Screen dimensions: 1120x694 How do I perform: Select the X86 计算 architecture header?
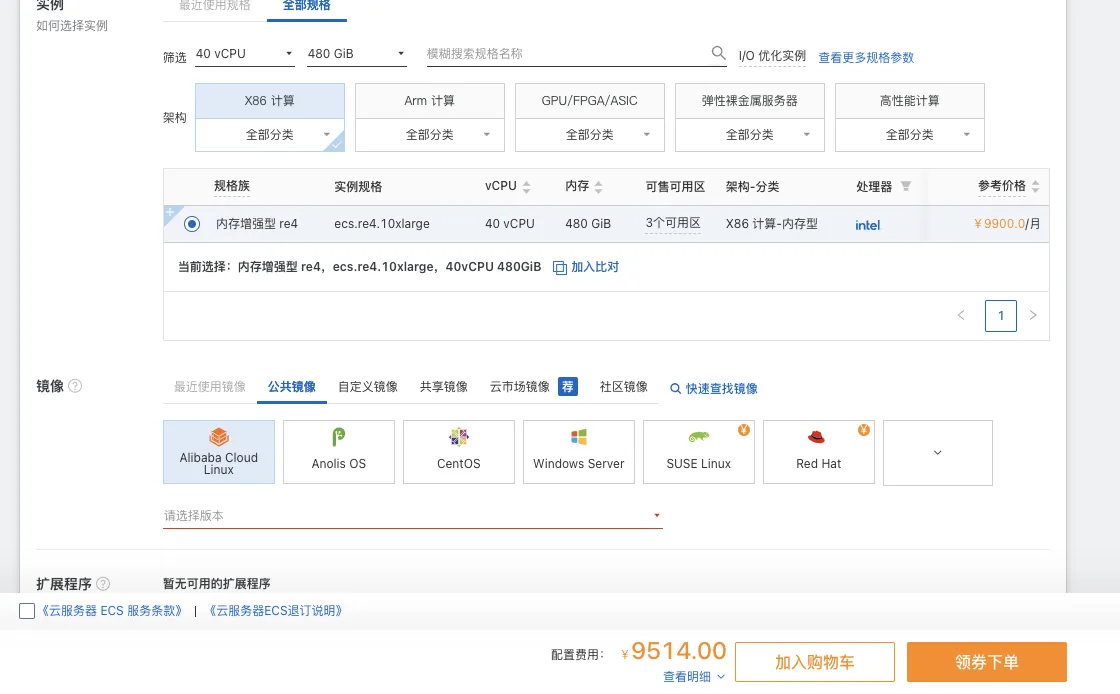(270, 101)
